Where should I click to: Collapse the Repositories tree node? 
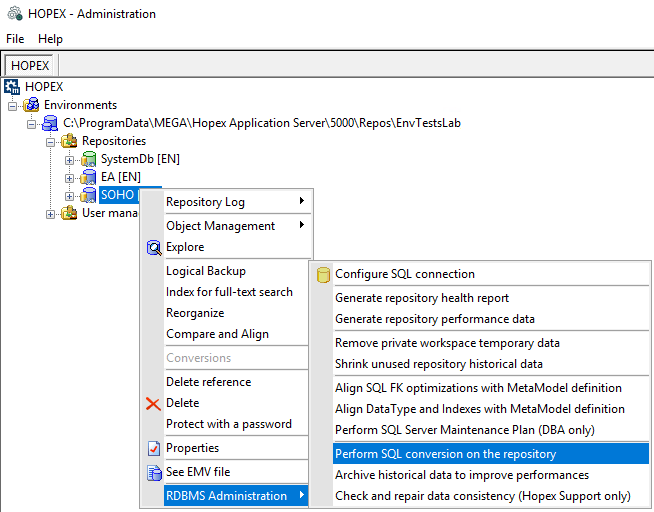click(51, 141)
